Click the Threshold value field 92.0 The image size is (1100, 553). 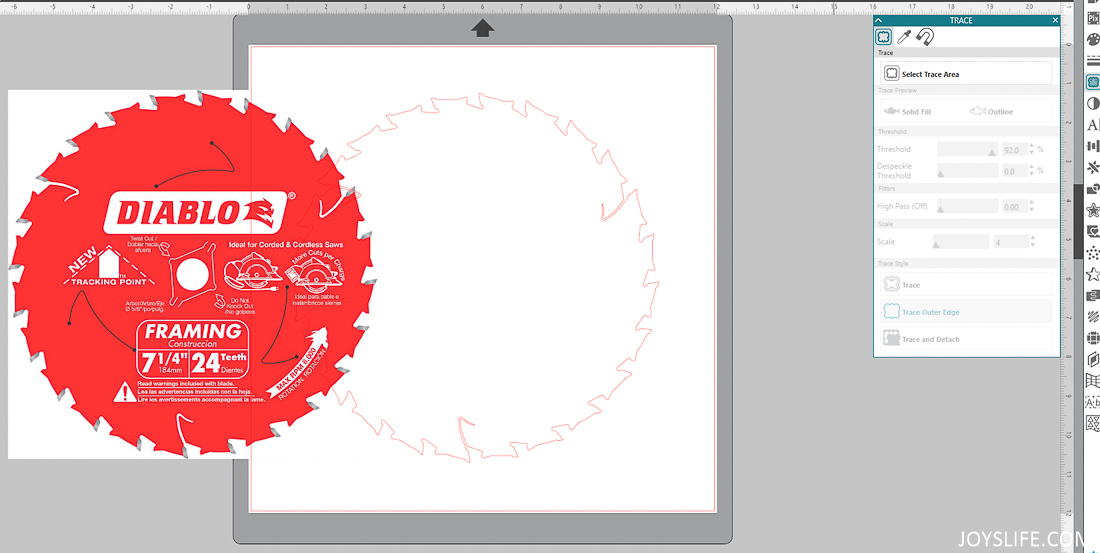click(x=1014, y=150)
